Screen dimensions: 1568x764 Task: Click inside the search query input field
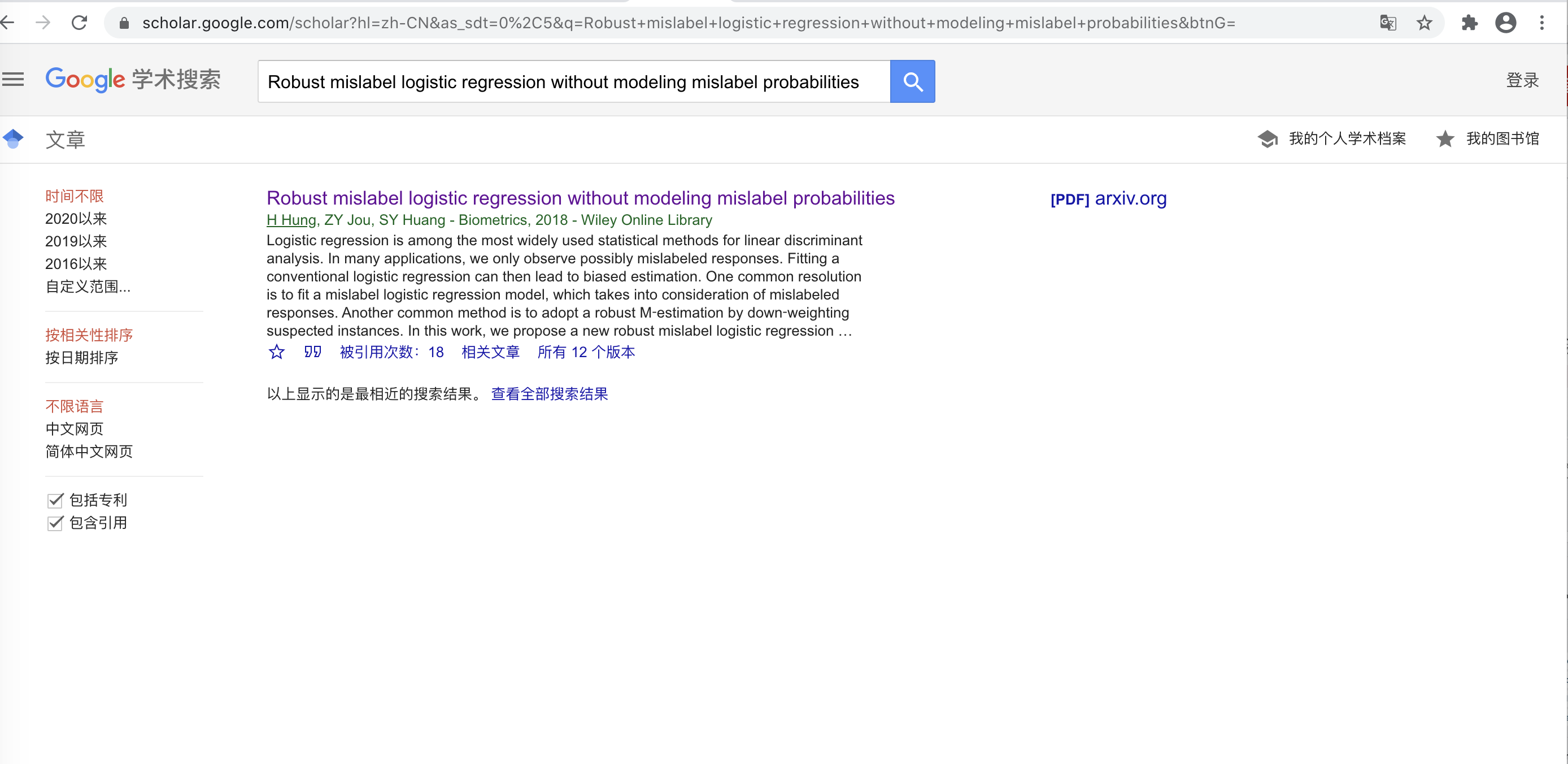[572, 81]
